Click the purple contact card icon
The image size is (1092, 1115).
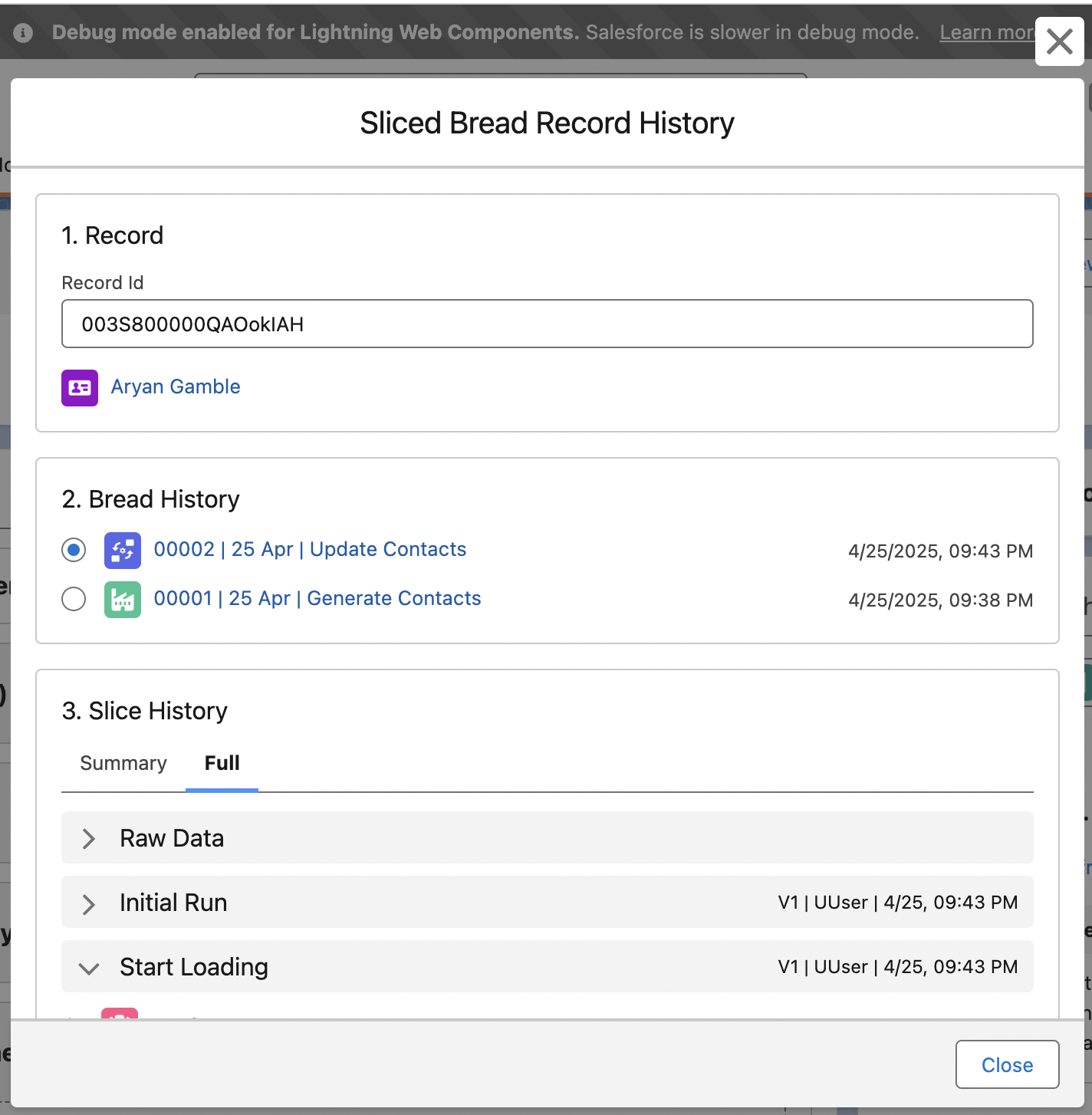click(x=79, y=388)
